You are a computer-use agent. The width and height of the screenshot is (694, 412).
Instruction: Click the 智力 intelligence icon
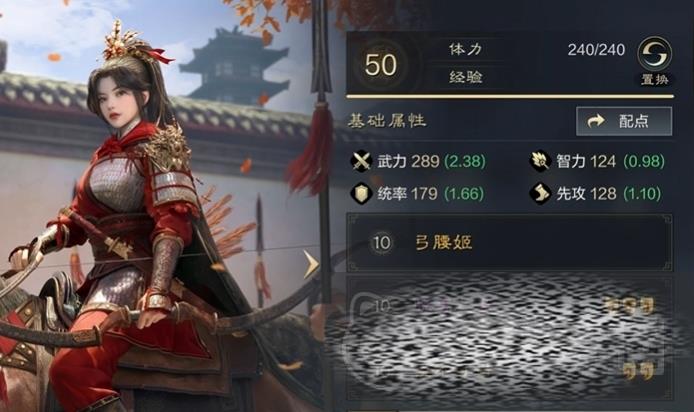point(540,161)
